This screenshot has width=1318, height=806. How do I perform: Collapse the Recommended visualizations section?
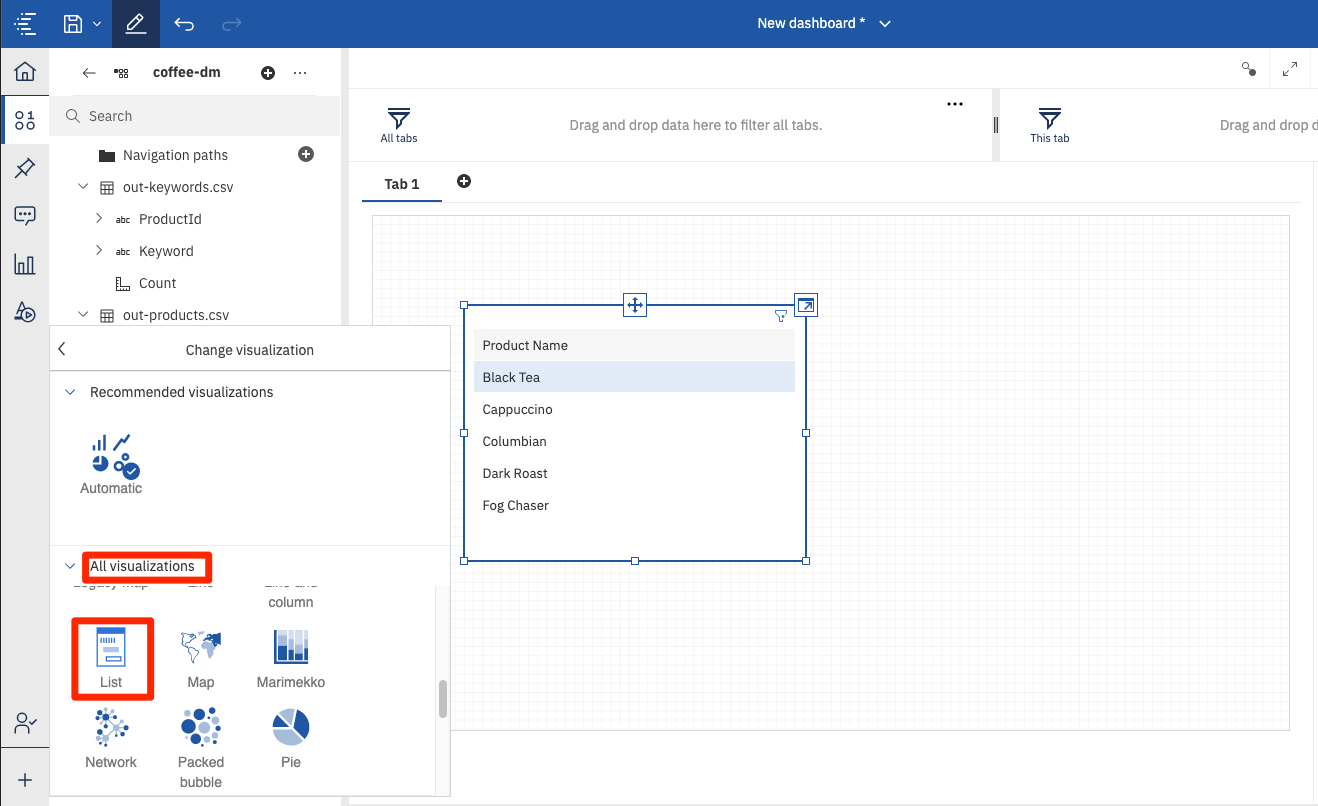pyautogui.click(x=70, y=392)
